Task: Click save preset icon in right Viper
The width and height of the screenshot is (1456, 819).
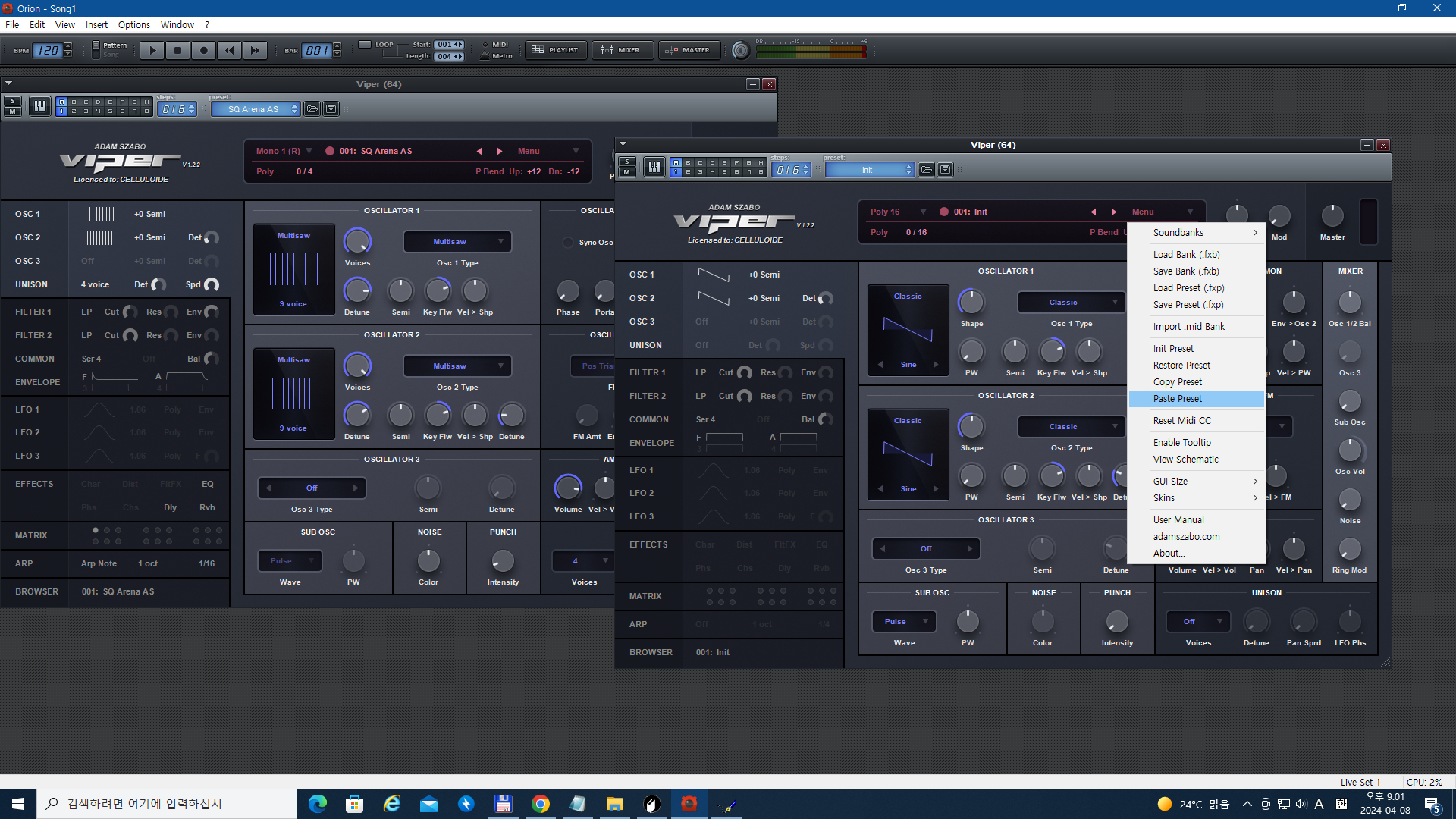Action: tap(946, 170)
